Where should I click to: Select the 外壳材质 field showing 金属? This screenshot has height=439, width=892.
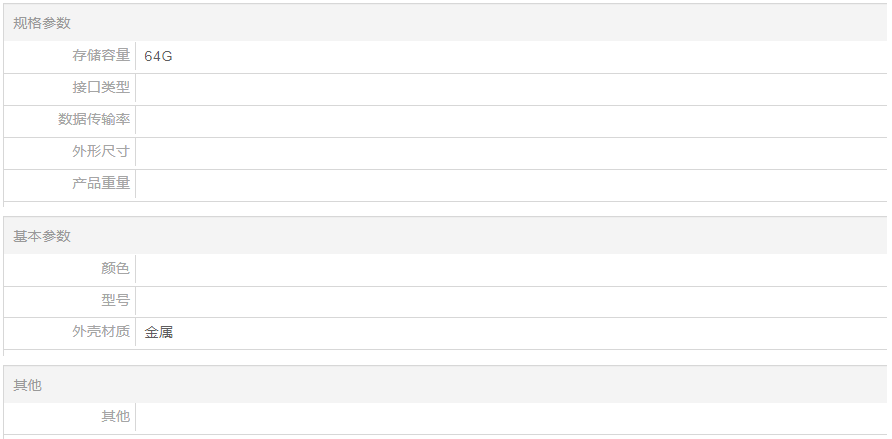pyautogui.click(x=510, y=332)
